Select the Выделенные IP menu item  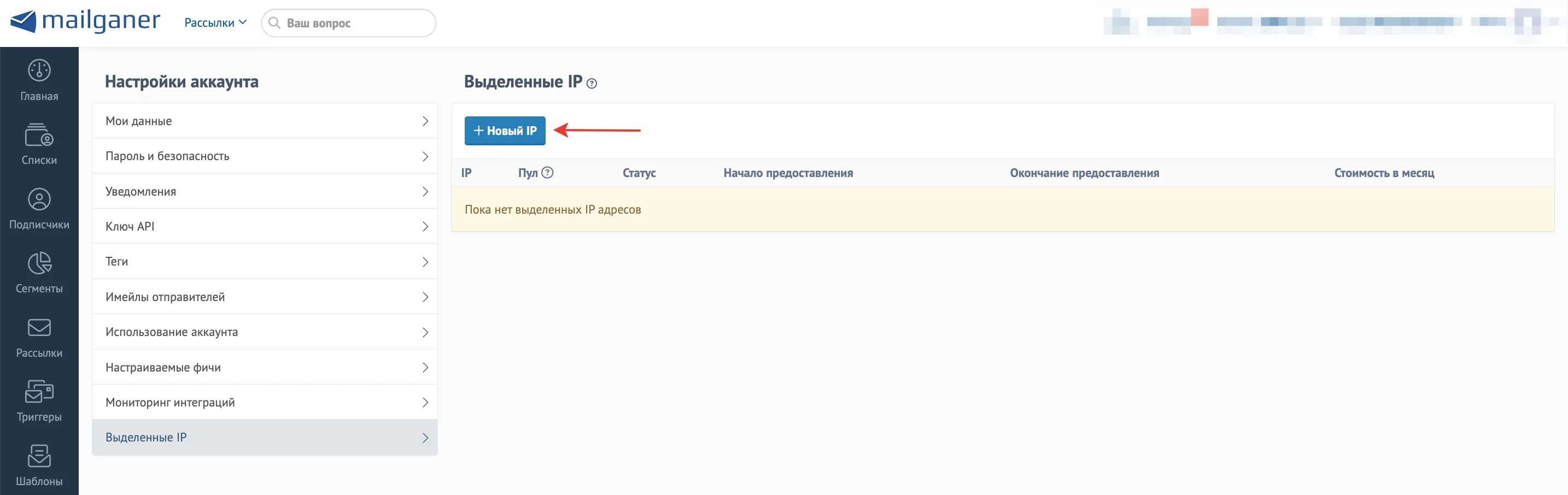265,438
